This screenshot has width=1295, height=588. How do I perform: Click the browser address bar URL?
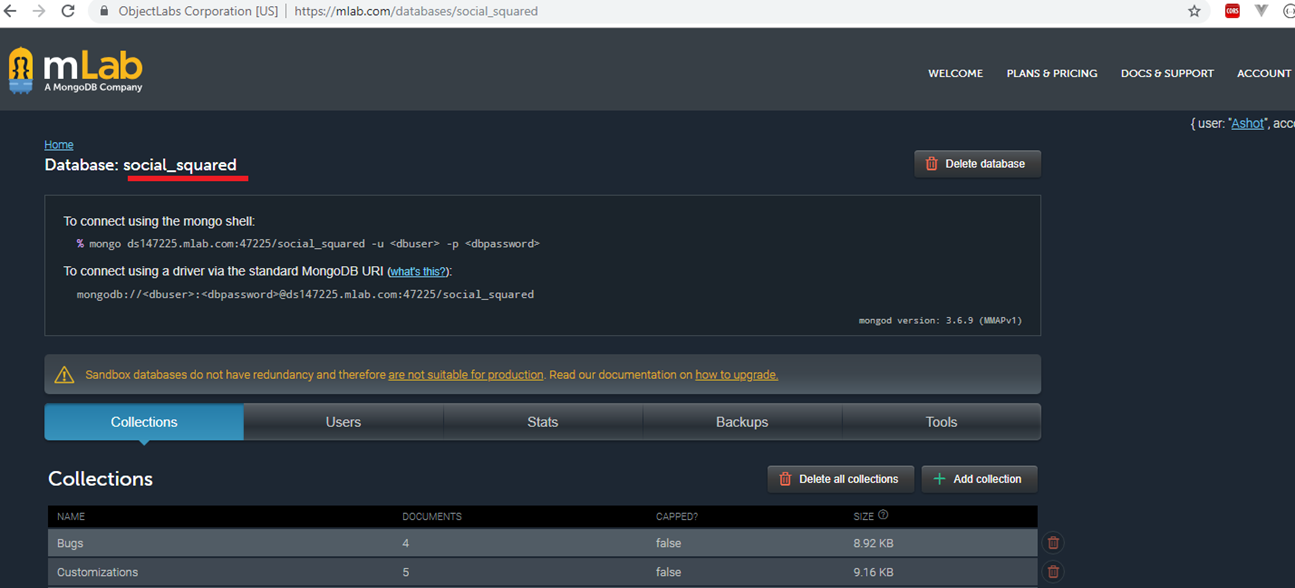pos(416,11)
